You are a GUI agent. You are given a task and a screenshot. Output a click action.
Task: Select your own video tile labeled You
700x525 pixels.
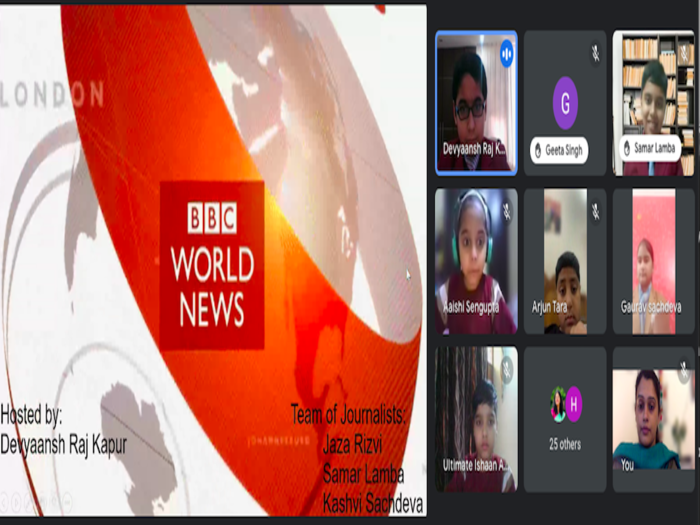tap(654, 420)
